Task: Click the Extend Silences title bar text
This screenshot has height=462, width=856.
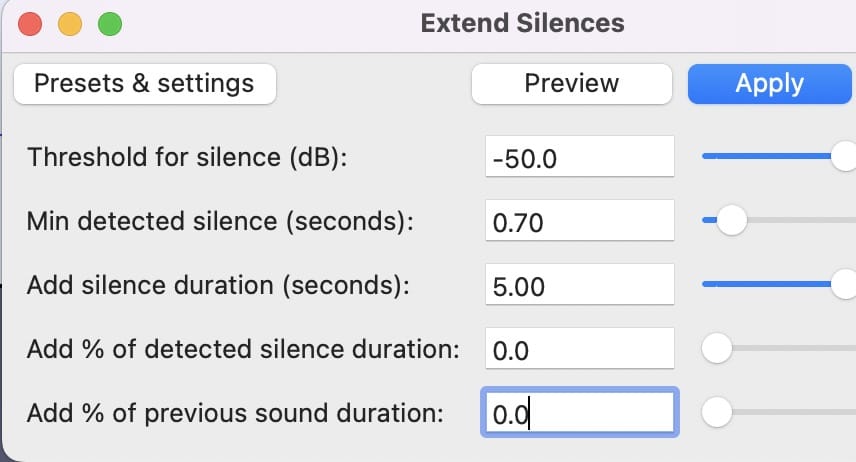Action: point(522,24)
